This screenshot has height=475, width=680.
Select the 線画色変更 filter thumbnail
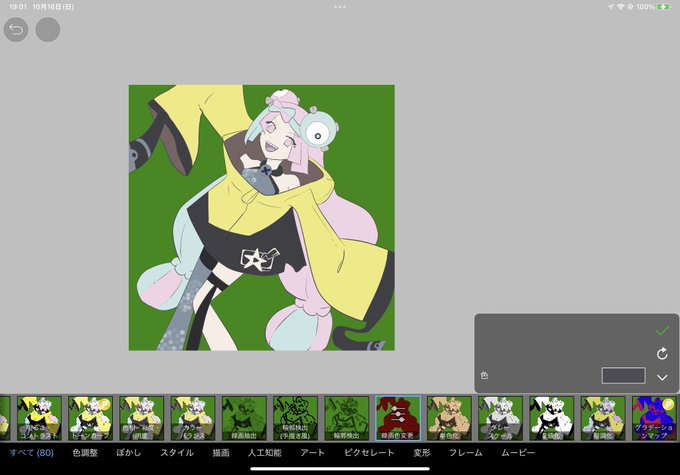click(398, 418)
